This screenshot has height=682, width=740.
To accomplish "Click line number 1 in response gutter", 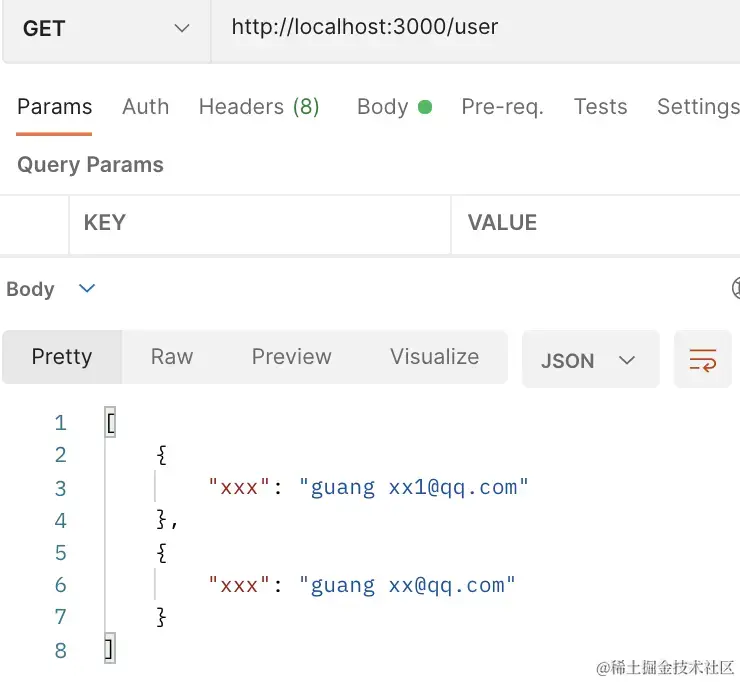I will click(x=61, y=423).
